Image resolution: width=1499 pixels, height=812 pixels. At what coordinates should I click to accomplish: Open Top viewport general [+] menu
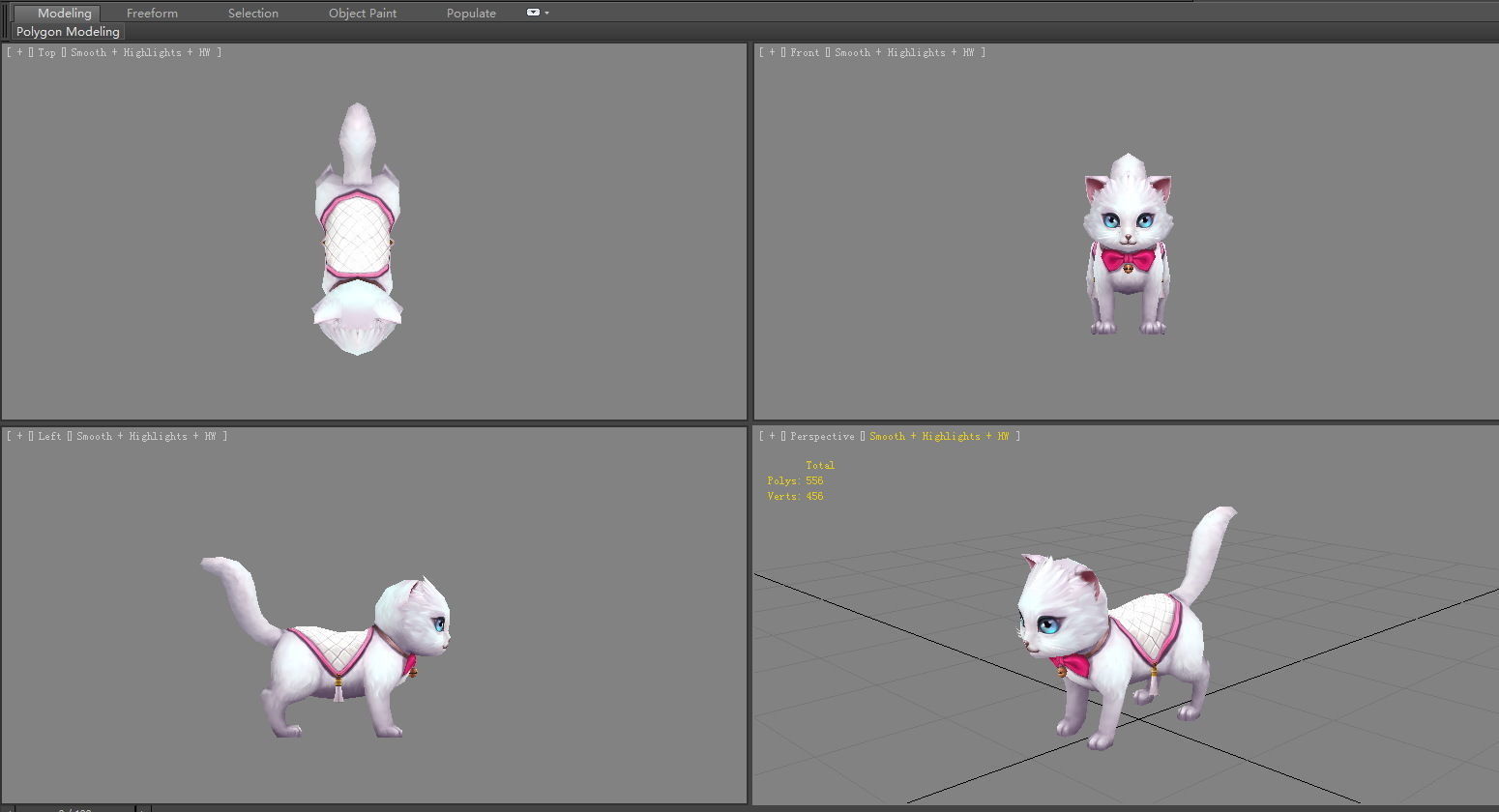coord(19,52)
